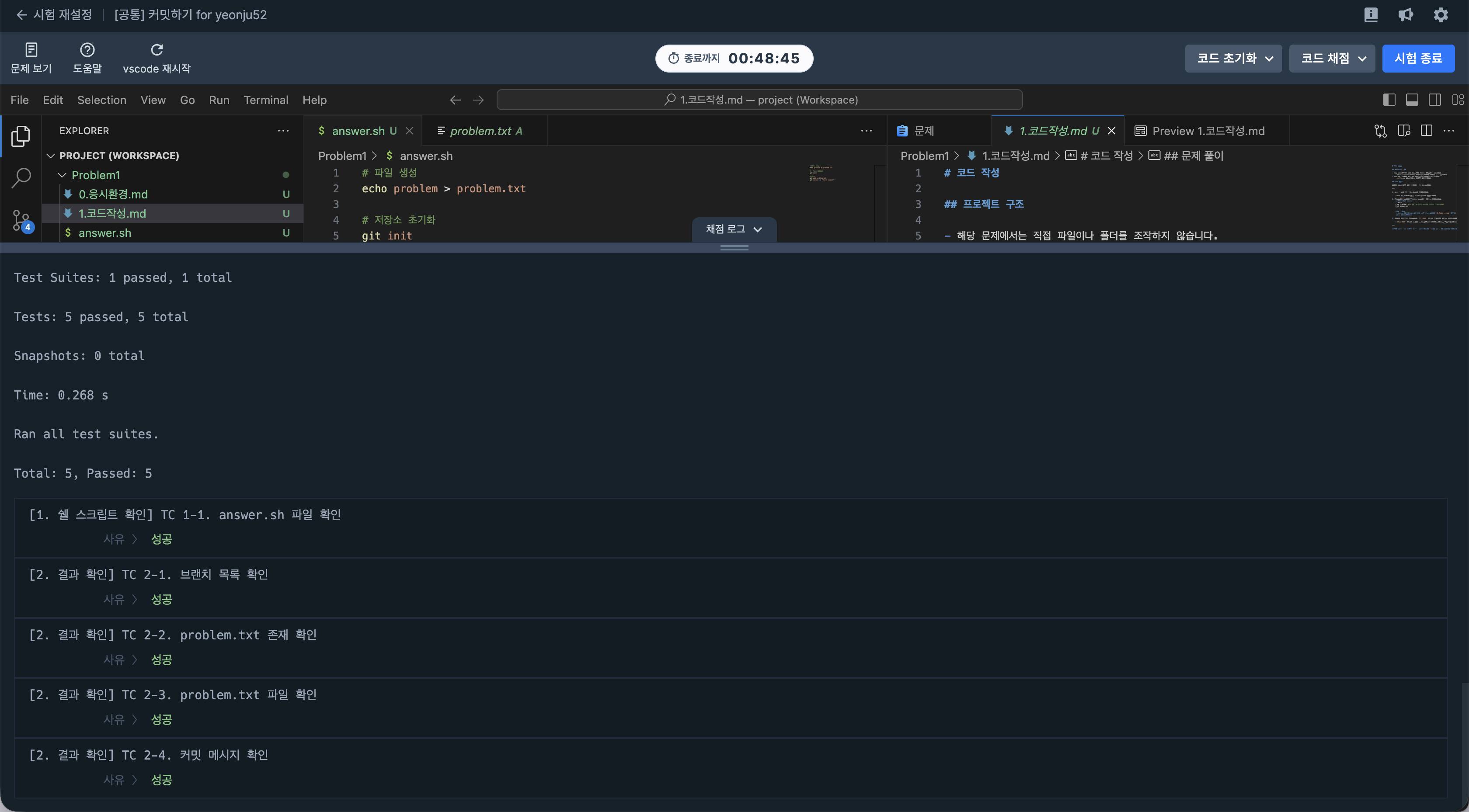
Task: Open the 코드 채점 dropdown
Action: [1332, 58]
